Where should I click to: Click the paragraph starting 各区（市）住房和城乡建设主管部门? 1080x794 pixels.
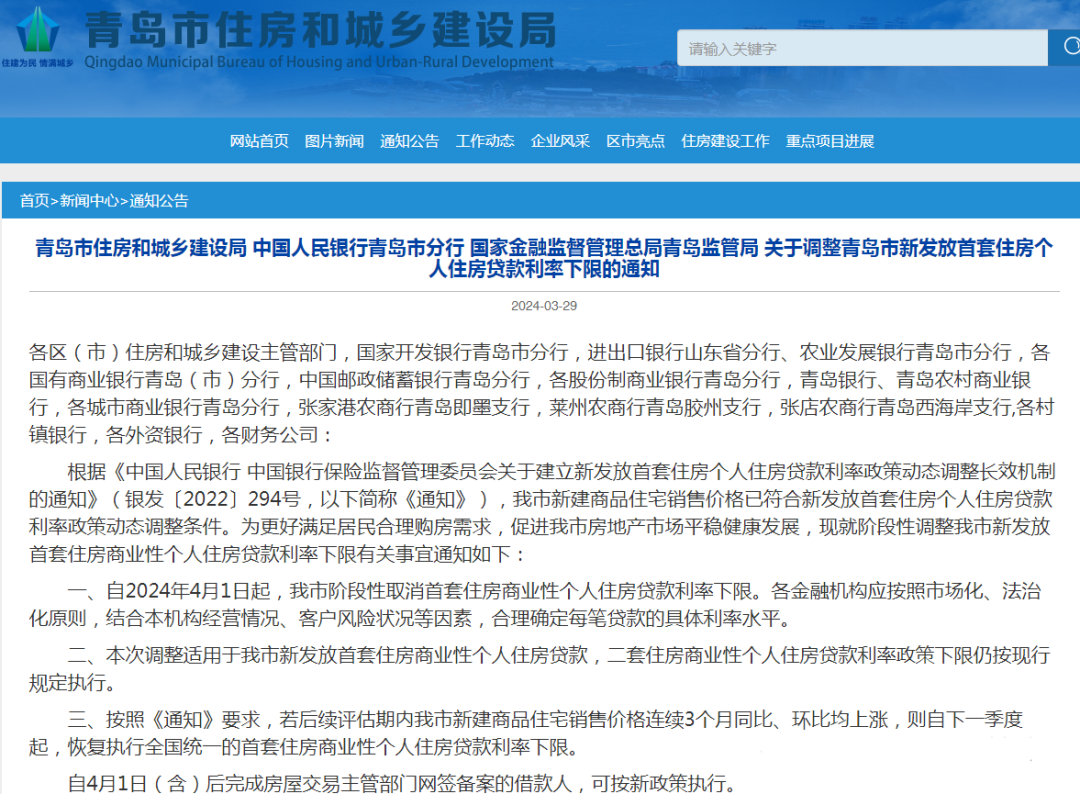(541, 393)
